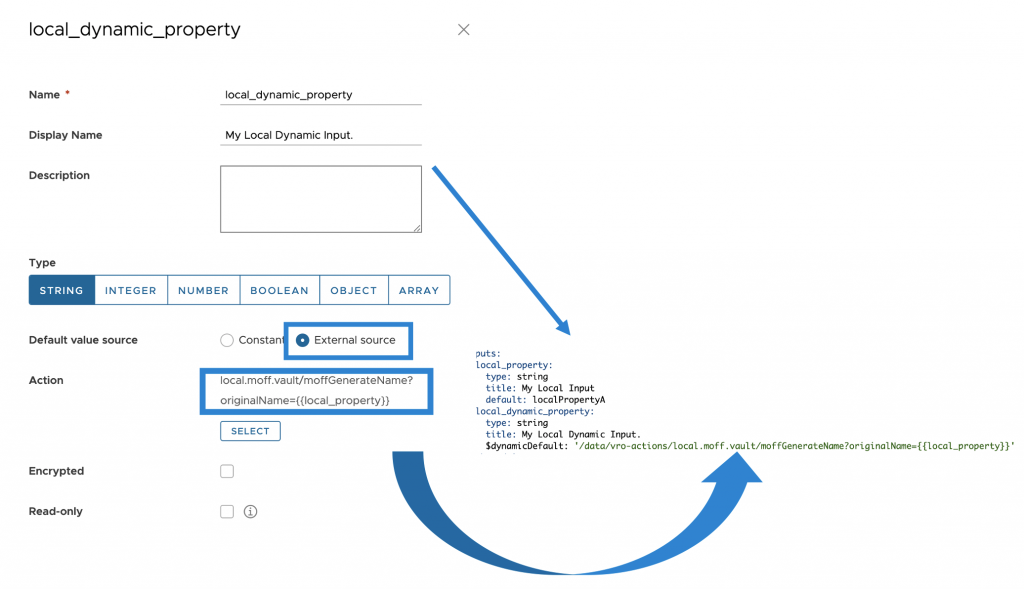
Task: Click the 'title: My Local Input' line
Action: coord(539,388)
